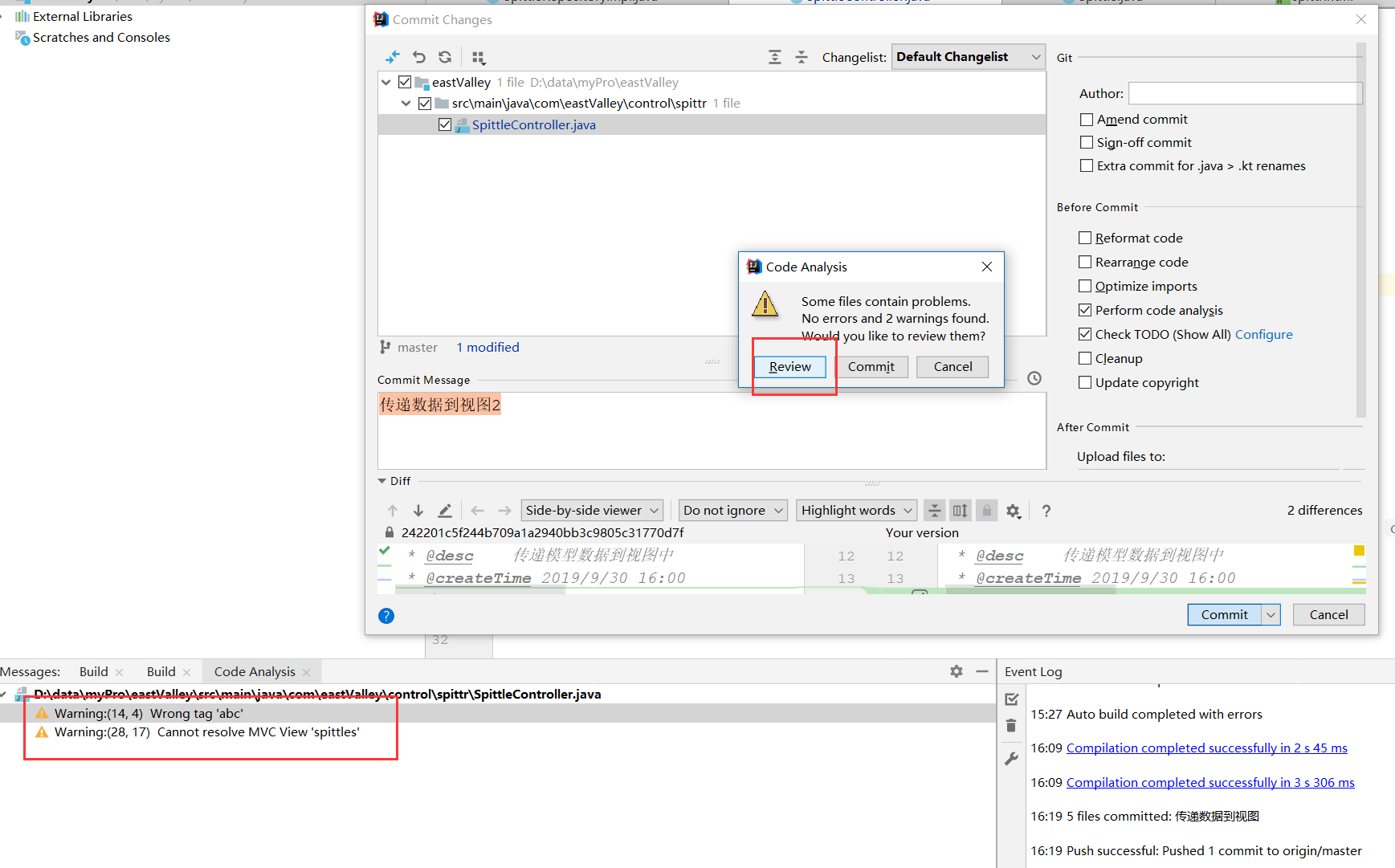1395x868 pixels.
Task: Type in the Author field
Action: click(x=1245, y=92)
